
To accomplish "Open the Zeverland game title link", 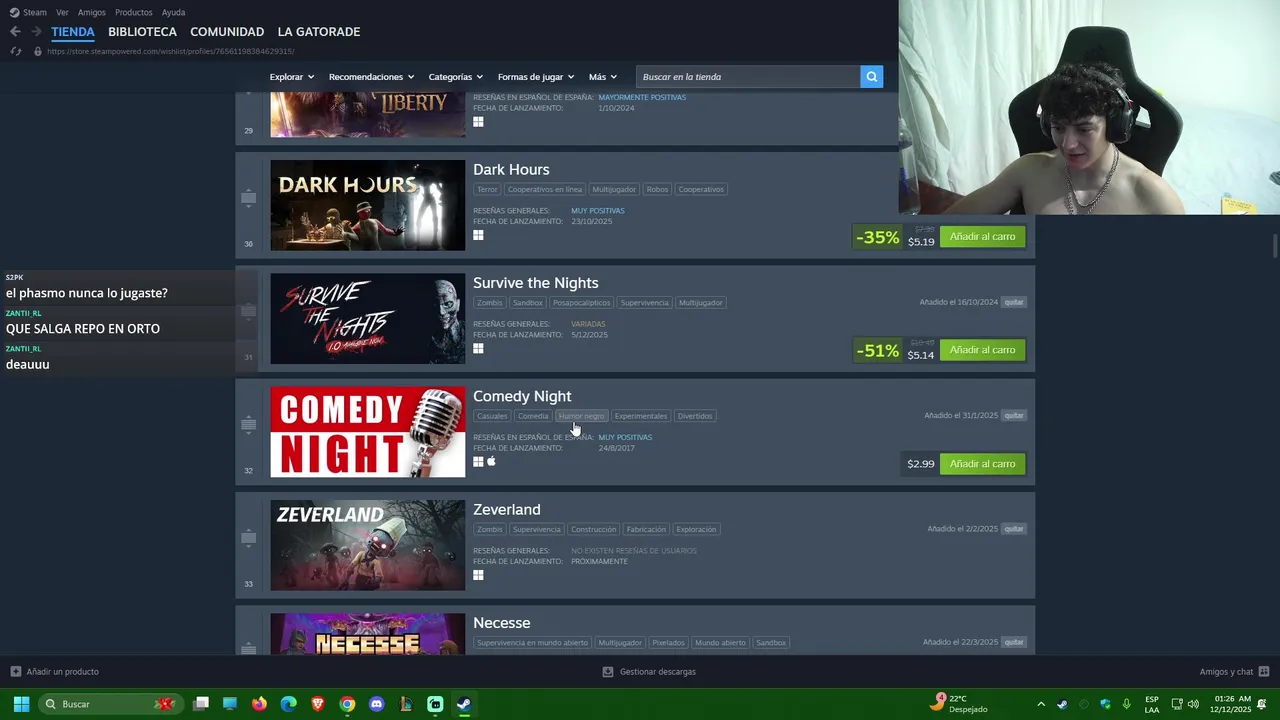I will [x=507, y=510].
